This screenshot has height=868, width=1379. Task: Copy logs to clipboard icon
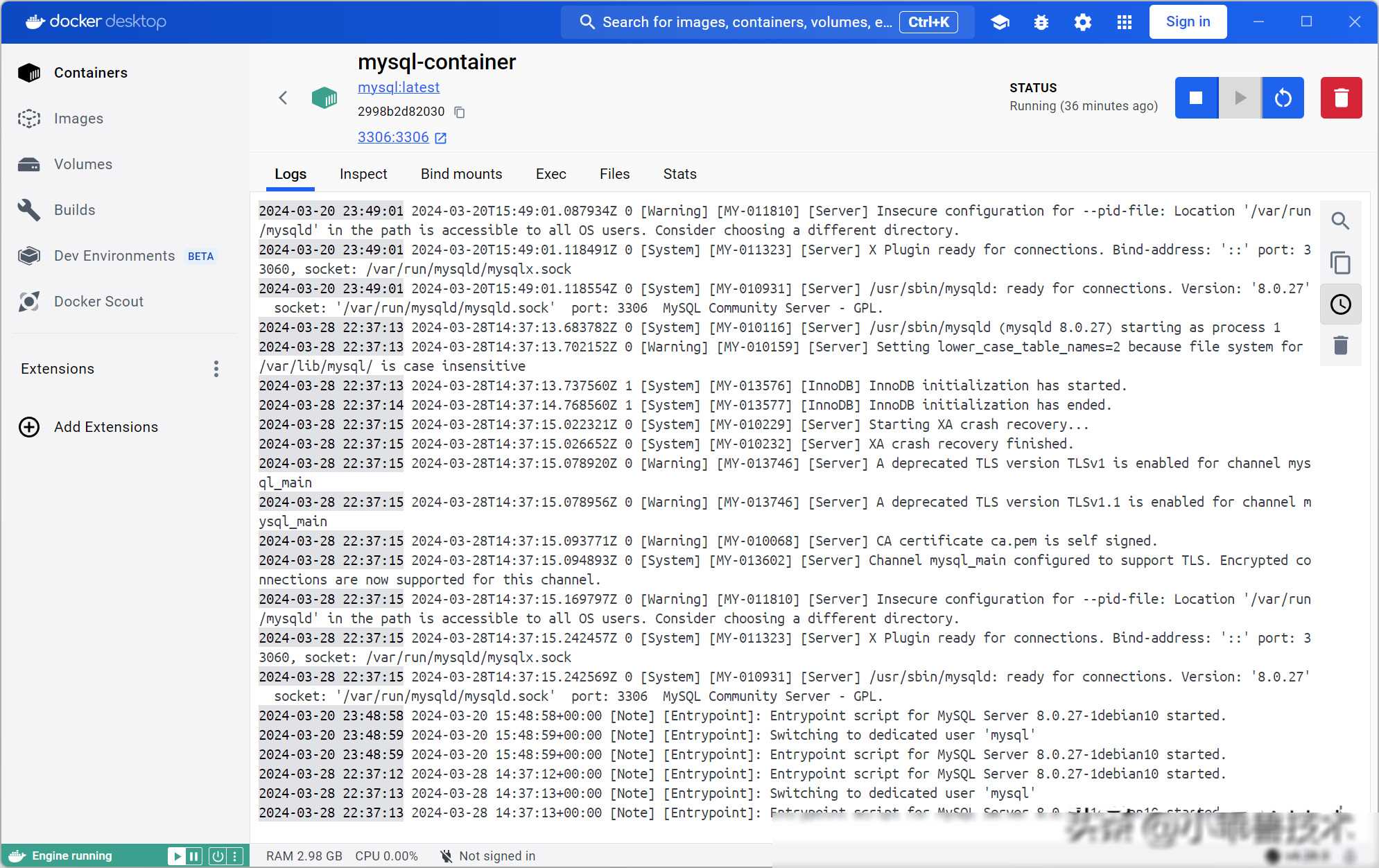[x=1340, y=263]
